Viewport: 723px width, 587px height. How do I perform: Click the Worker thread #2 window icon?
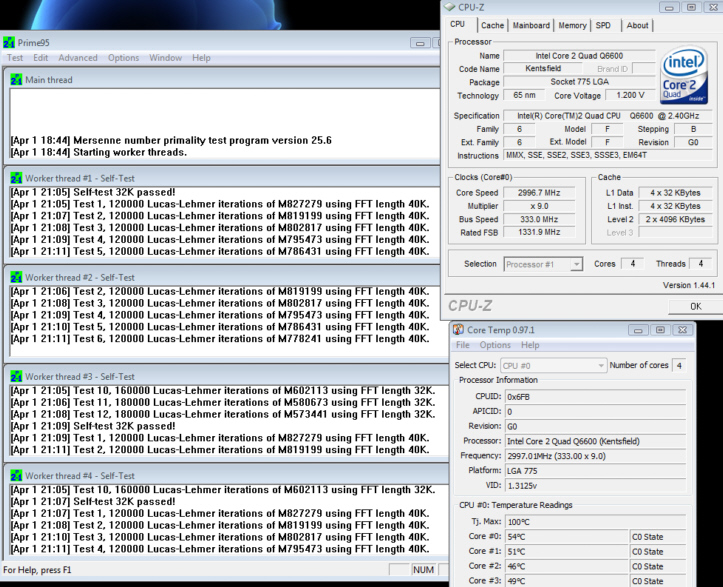16,278
